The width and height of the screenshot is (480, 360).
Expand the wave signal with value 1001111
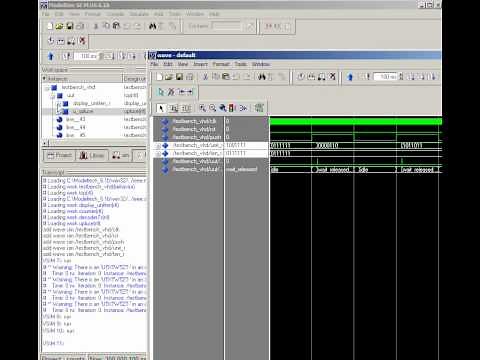click(157, 146)
